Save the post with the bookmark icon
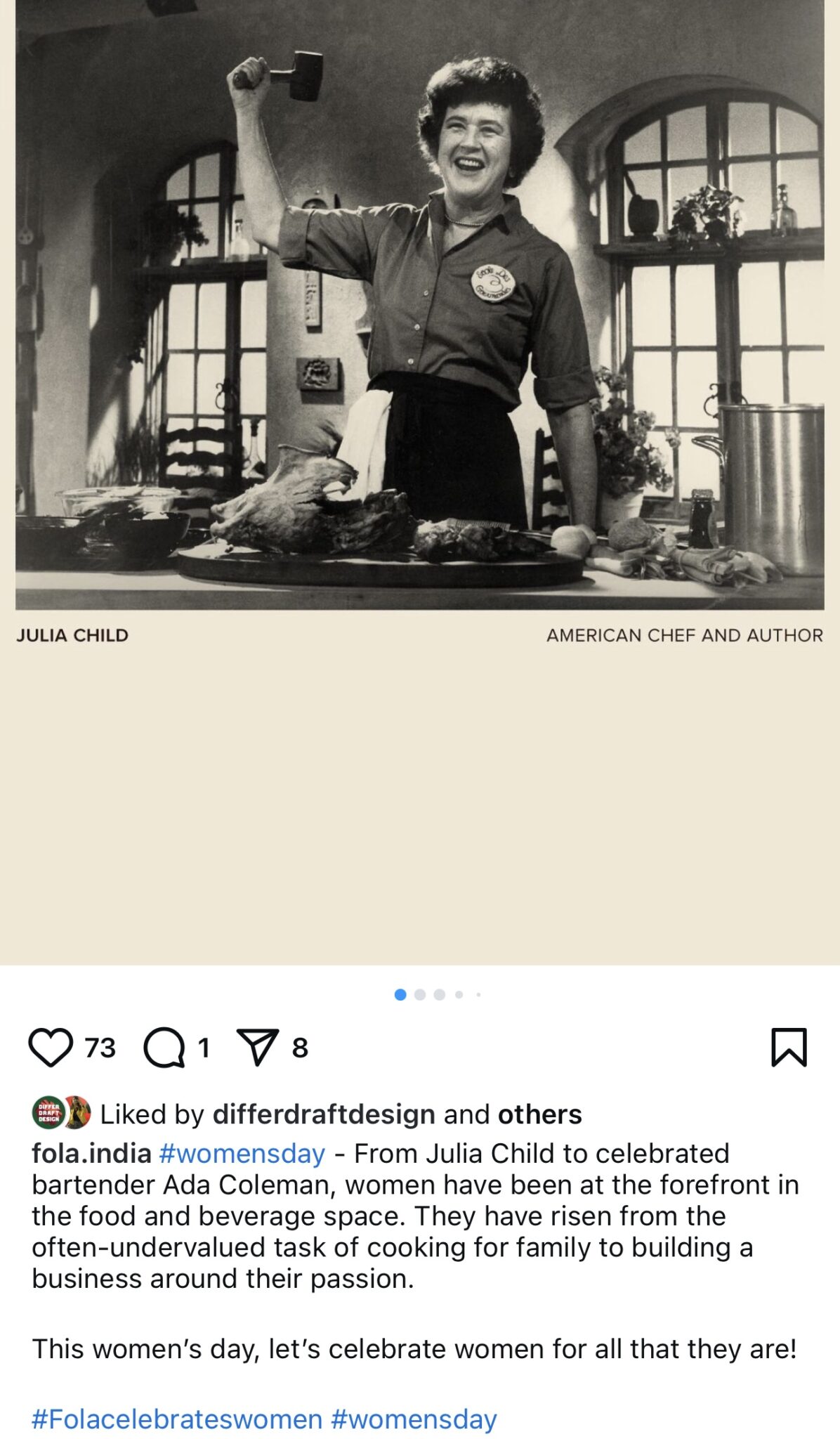The width and height of the screenshot is (840, 1439). pyautogui.click(x=789, y=1048)
